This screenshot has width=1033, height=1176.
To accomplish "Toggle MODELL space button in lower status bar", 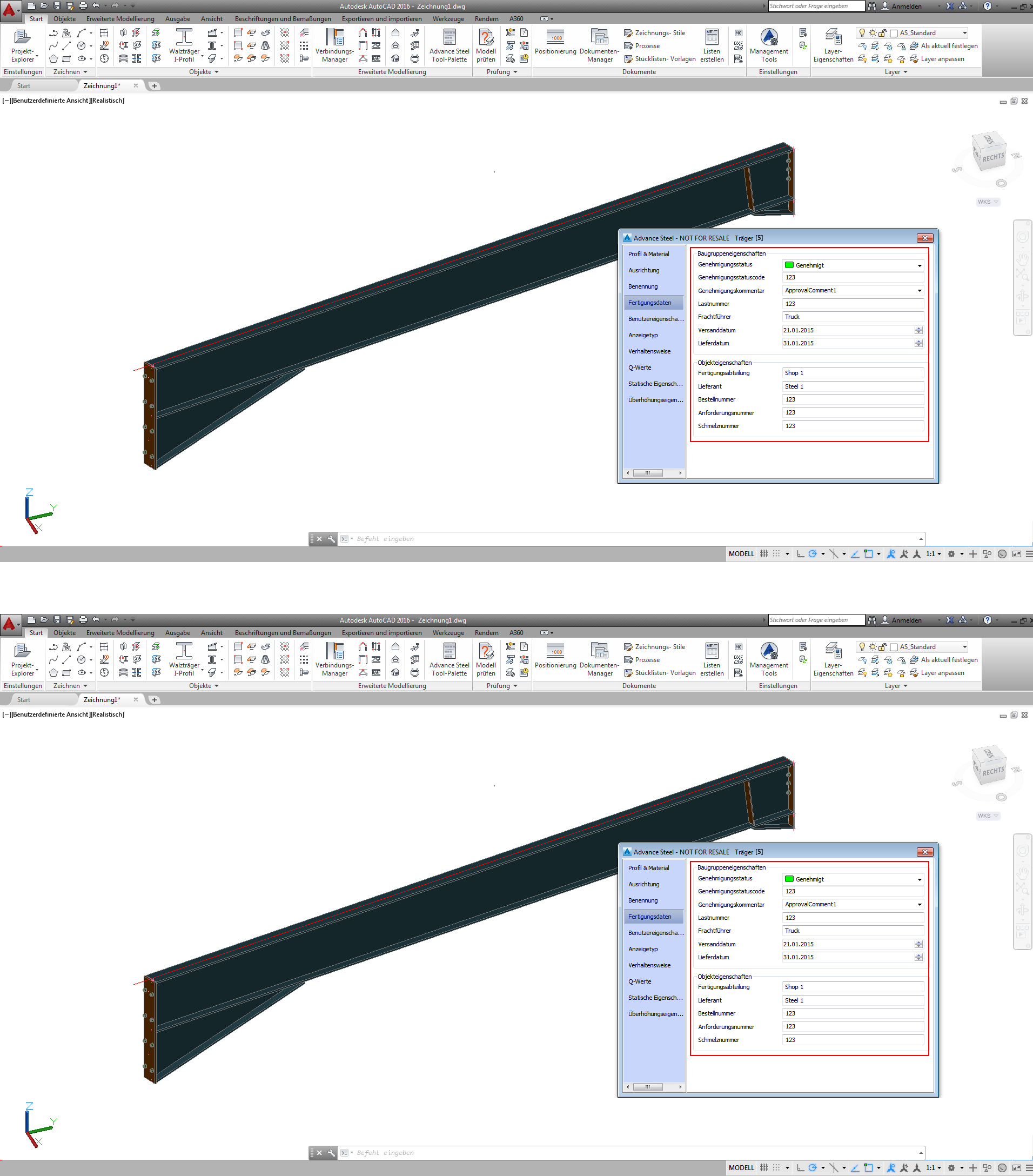I will point(741,1168).
